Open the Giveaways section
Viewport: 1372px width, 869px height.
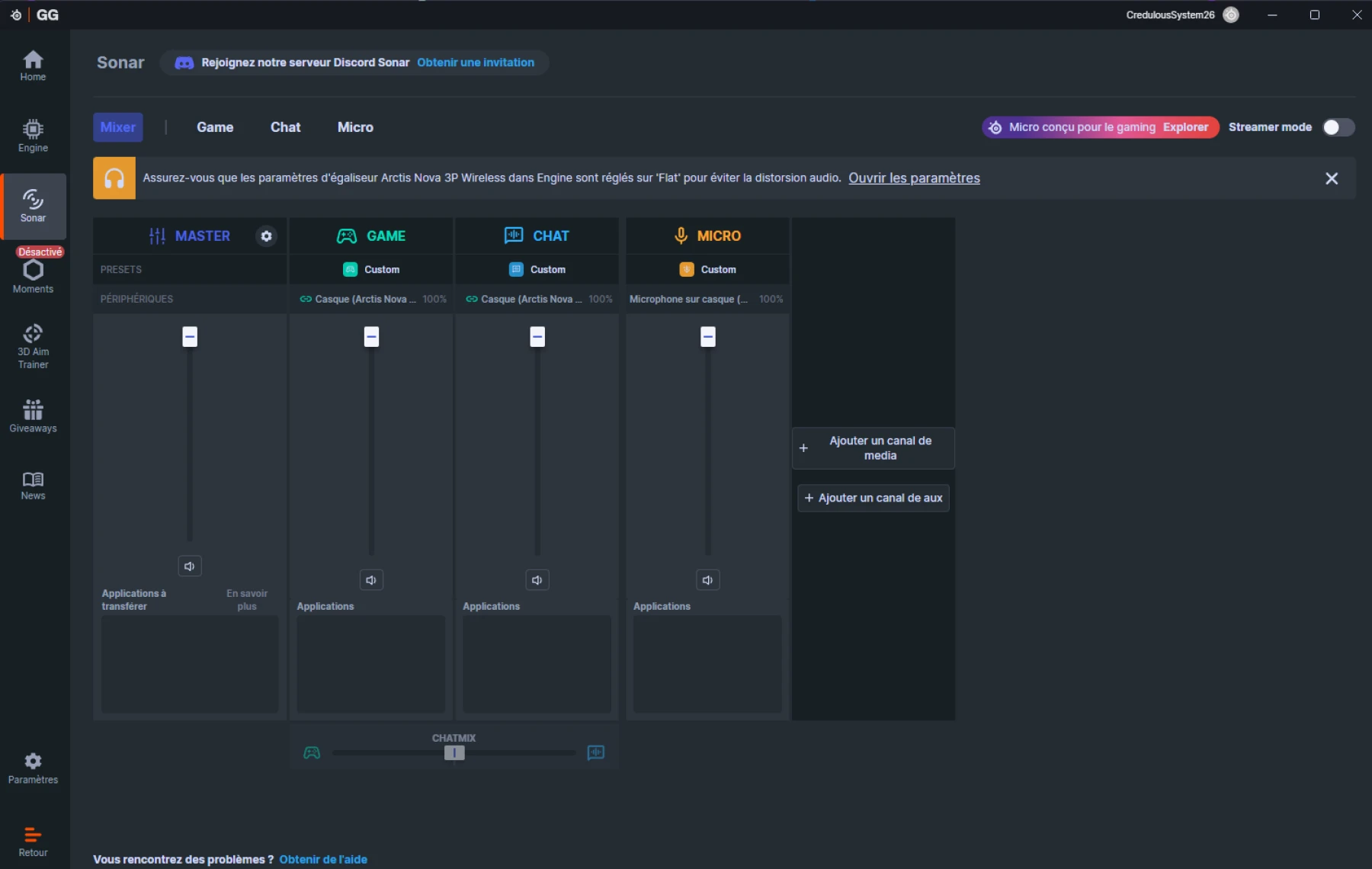tap(33, 415)
